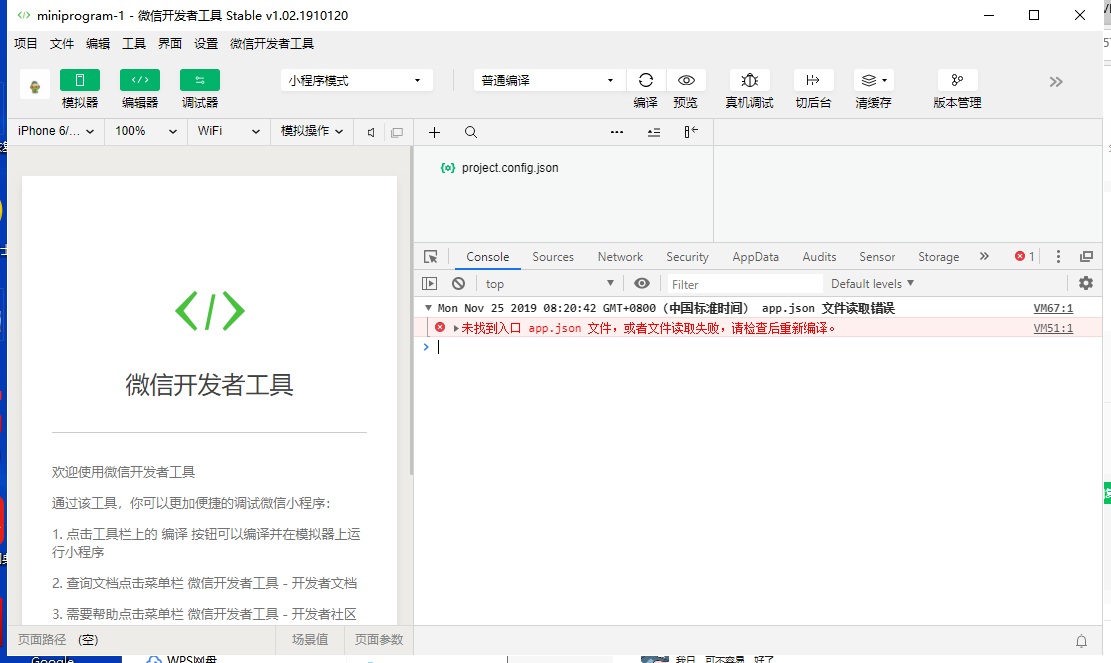Viewport: 1111px width, 663px height.
Task: Open the VM67:1 source link
Action: pyautogui.click(x=1053, y=308)
